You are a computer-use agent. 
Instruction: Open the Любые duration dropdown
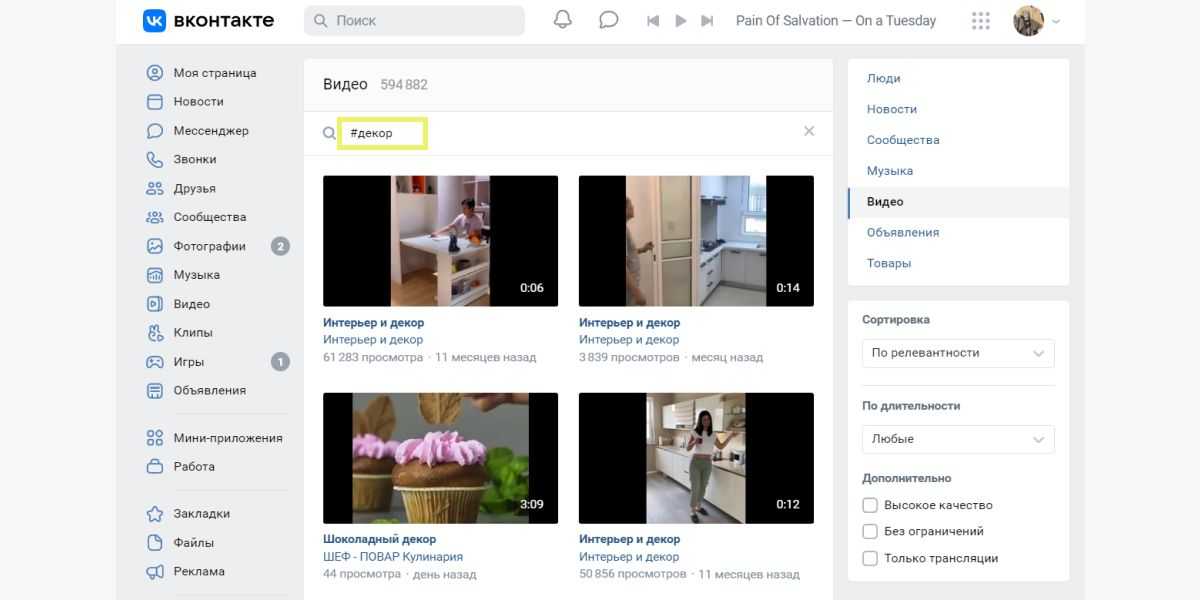(x=957, y=439)
